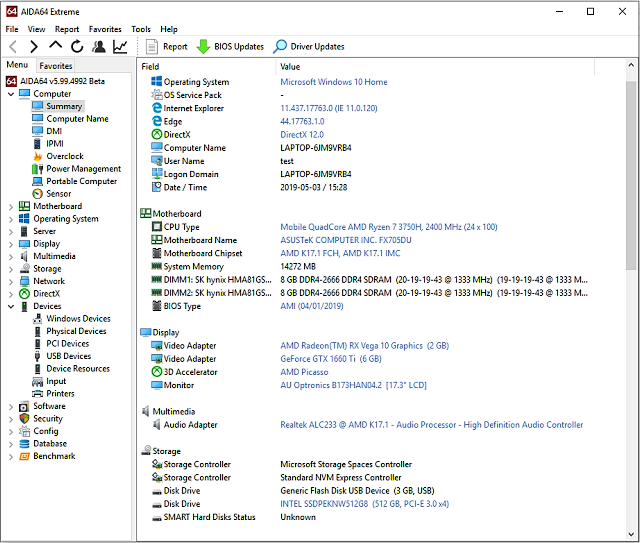Click the scroll up arrow
Viewport: 640px width, 543px height.
(631, 65)
